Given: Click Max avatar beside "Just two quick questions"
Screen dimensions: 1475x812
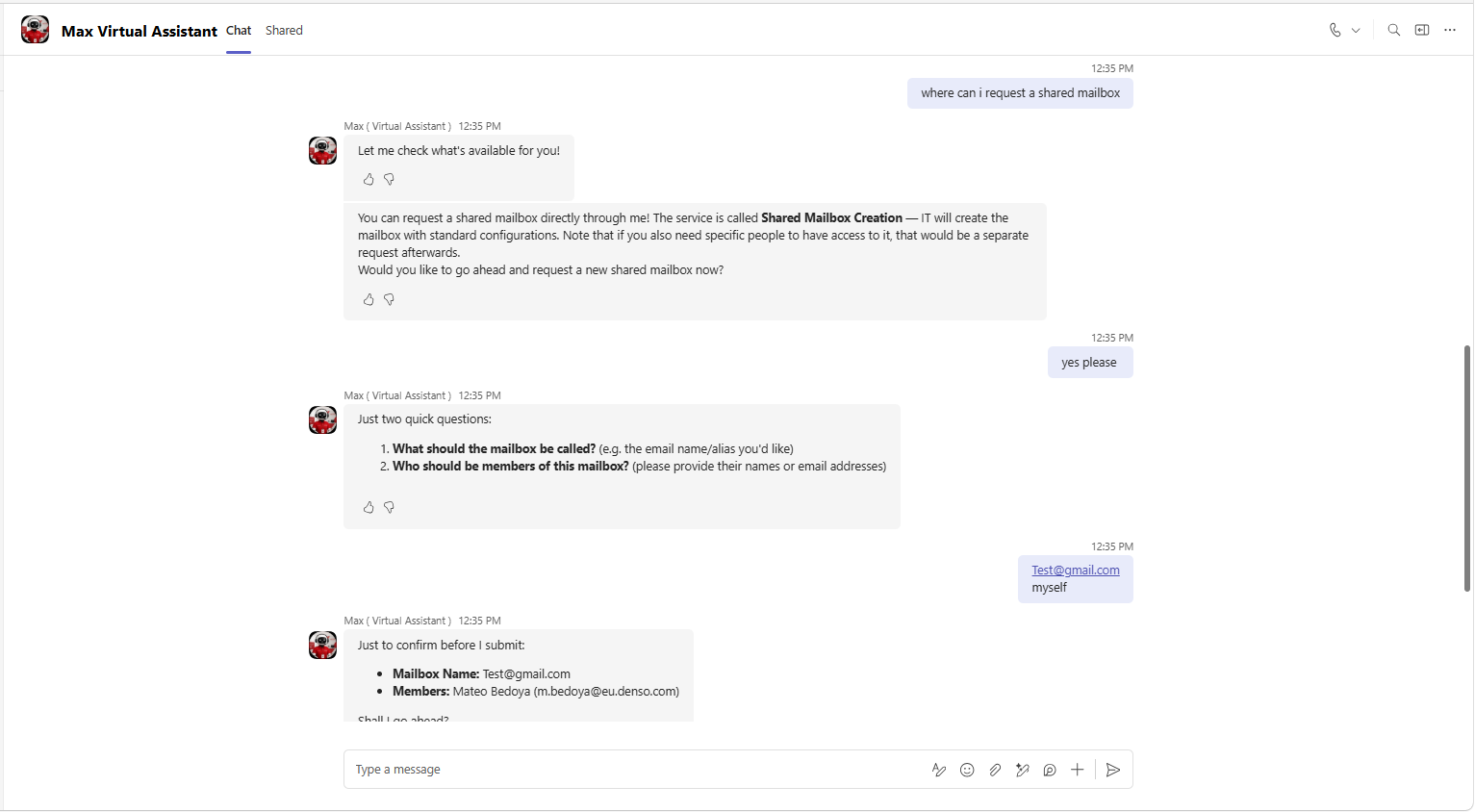Looking at the screenshot, I should tap(322, 419).
